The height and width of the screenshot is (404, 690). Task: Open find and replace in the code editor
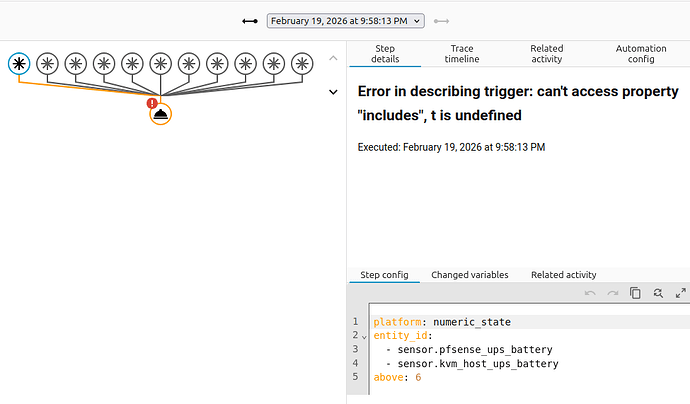[658, 293]
